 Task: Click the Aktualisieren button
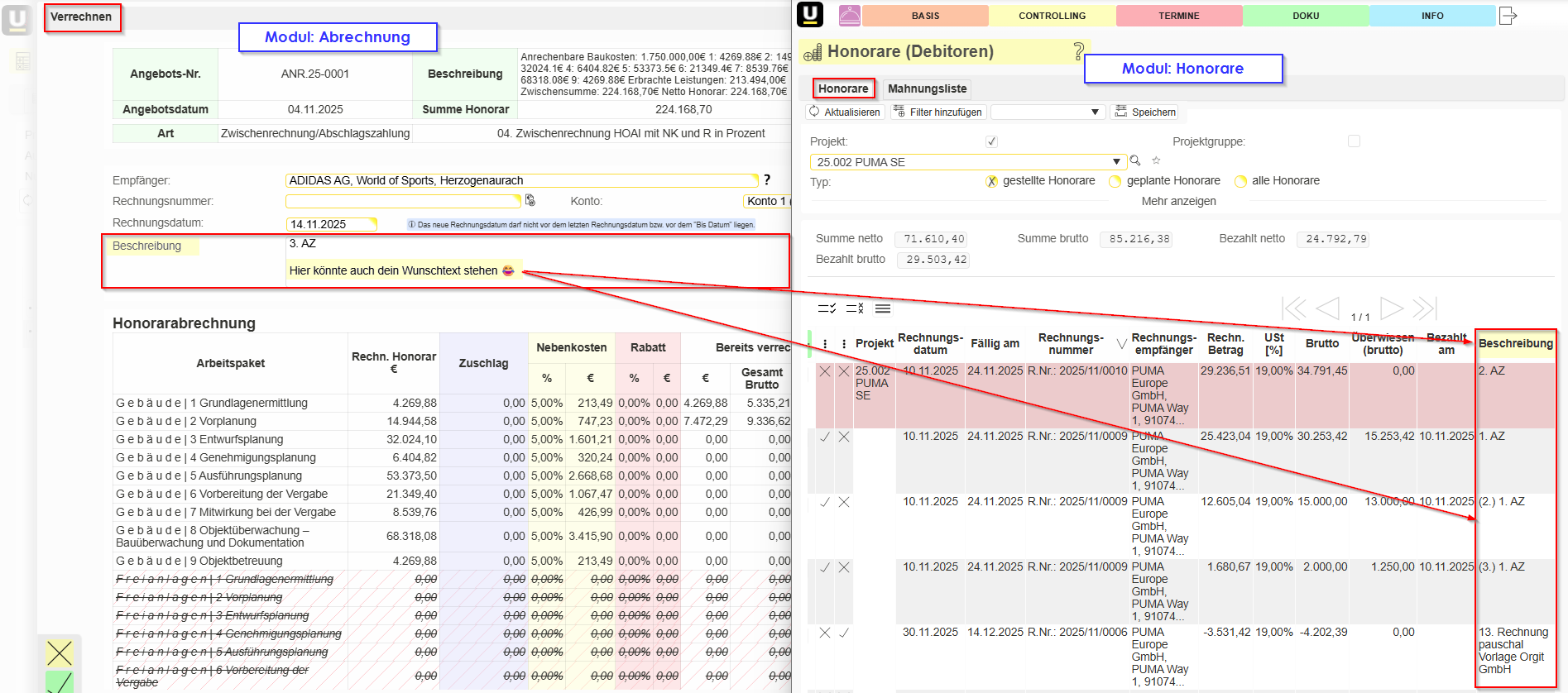click(x=844, y=112)
